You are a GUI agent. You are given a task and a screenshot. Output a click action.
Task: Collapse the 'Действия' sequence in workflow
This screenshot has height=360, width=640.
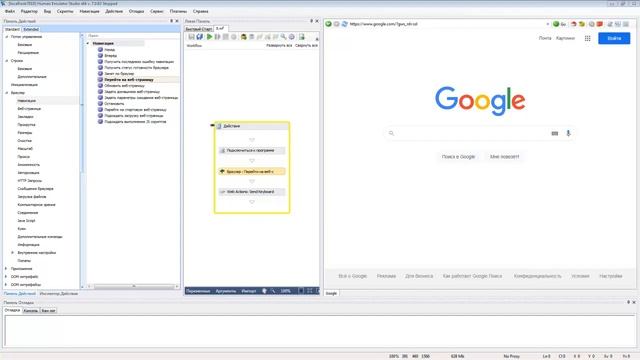coord(212,125)
